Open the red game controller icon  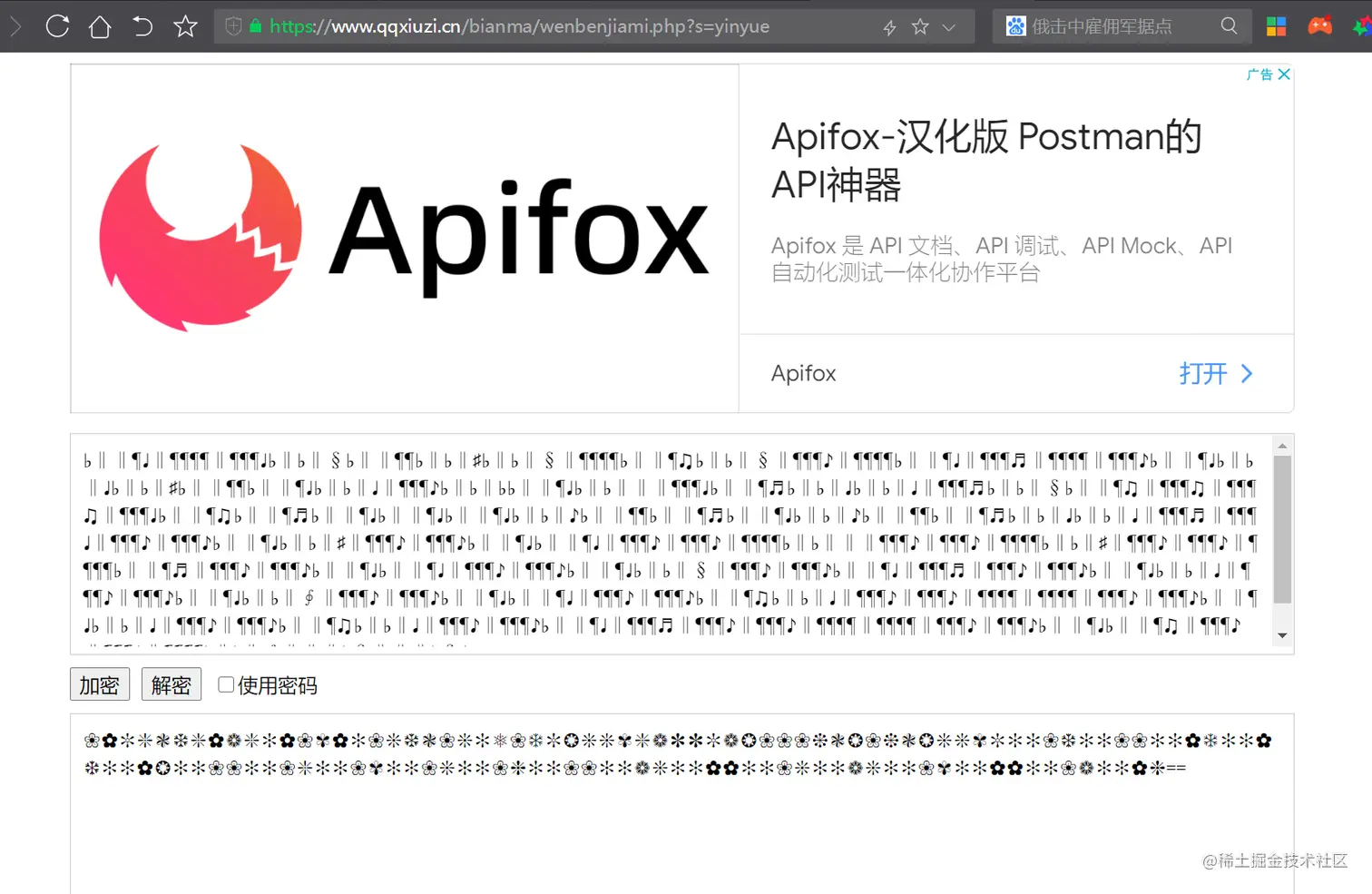[1319, 25]
